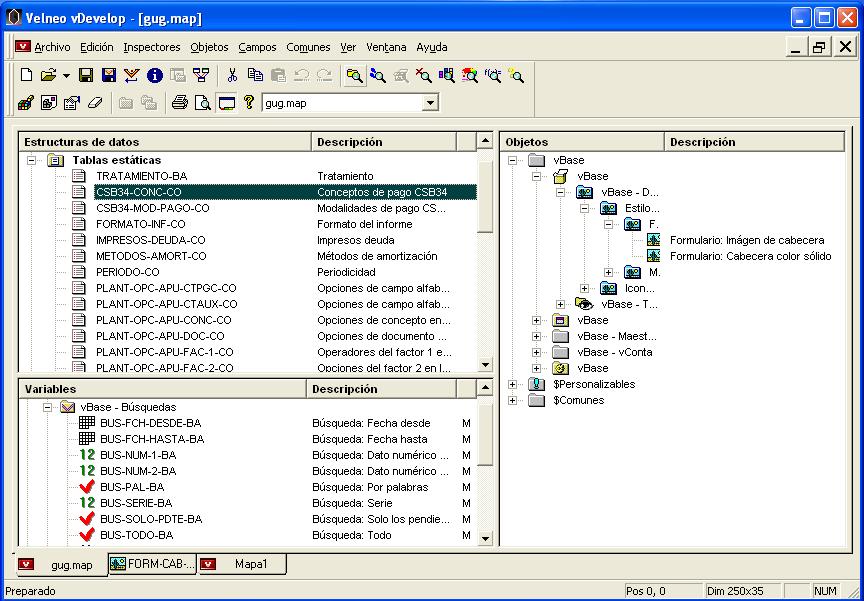The width and height of the screenshot is (864, 601).
Task: Open the Ventana menu
Action: 386,47
